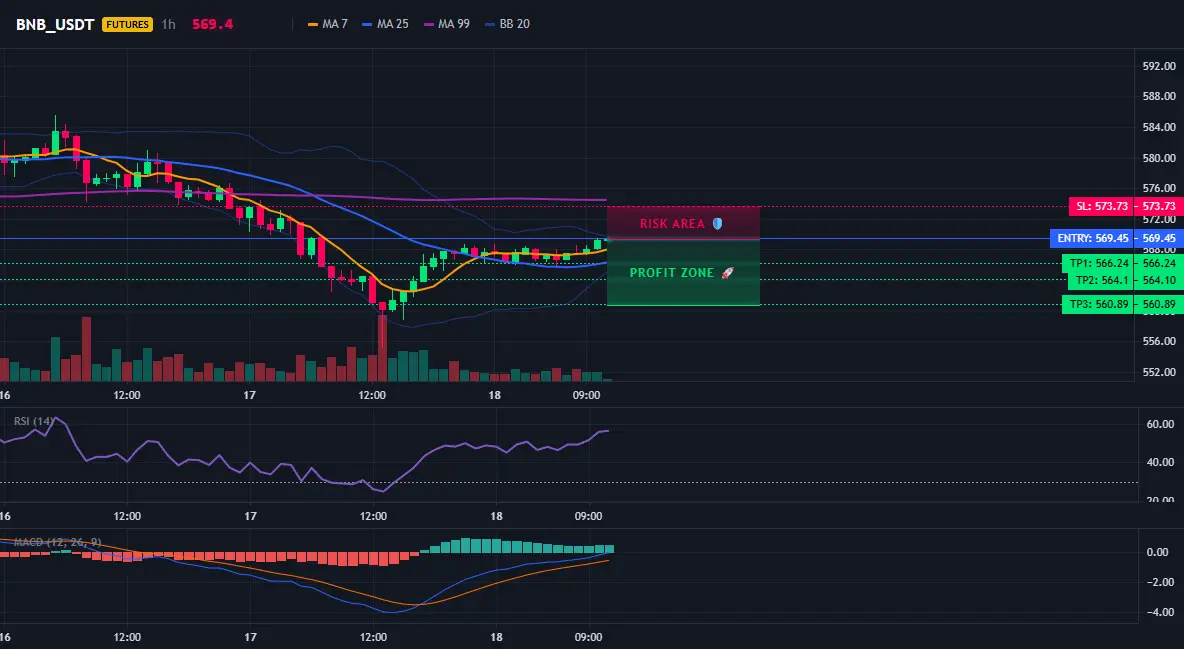
Task: Click the 18 date label under price chart
Action: (495, 395)
